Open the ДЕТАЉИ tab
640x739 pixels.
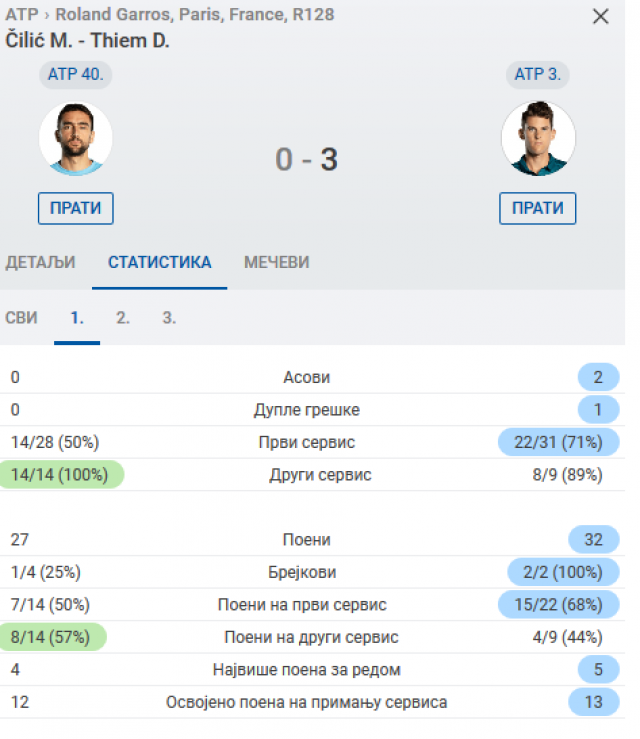tap(41, 263)
